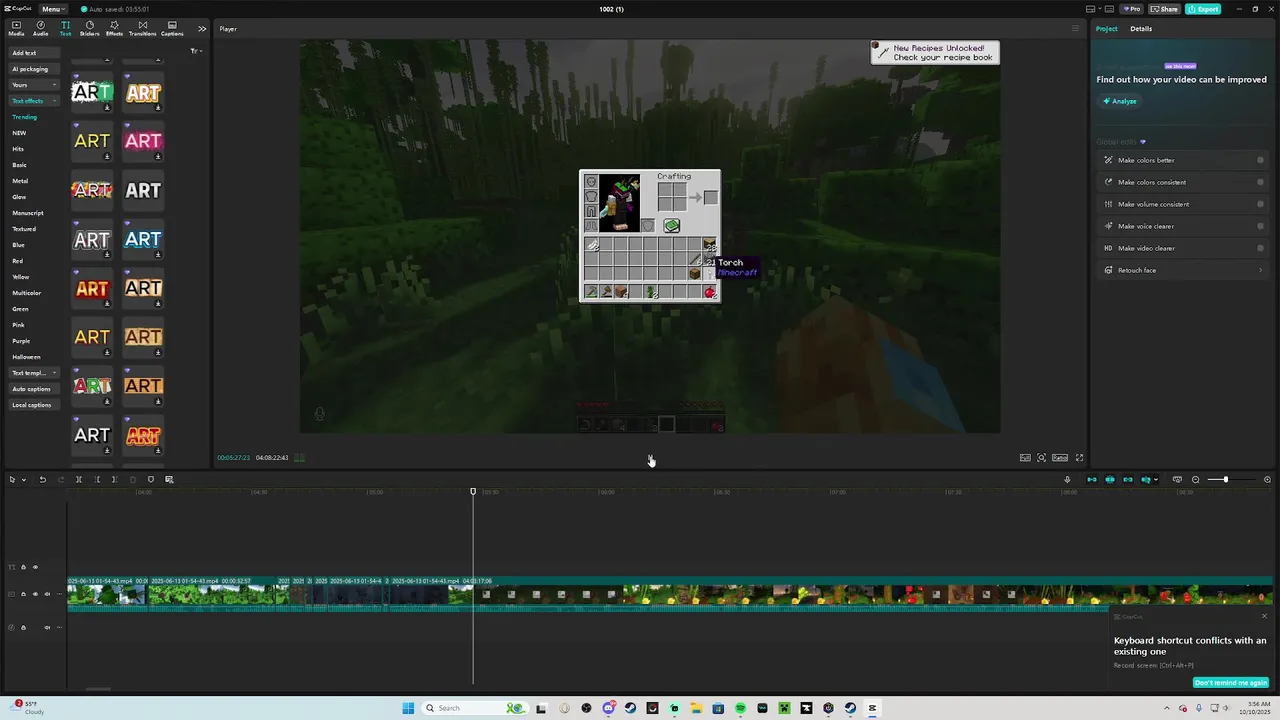Open the Effects panel
The image size is (1280, 720).
(114, 28)
